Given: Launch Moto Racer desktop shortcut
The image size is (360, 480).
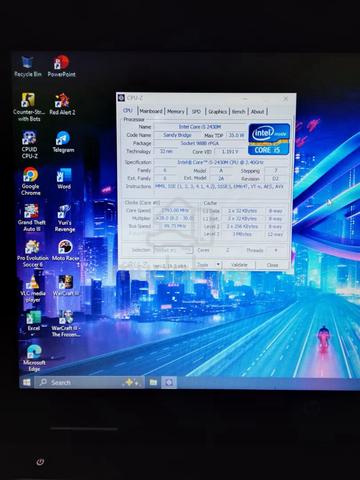Looking at the screenshot, I should (65, 251).
